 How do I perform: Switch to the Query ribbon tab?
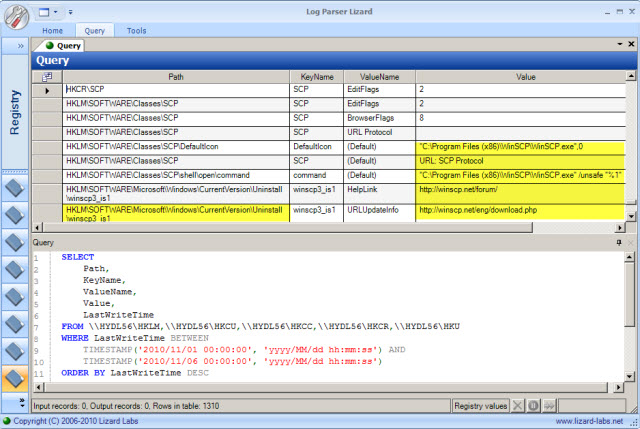click(x=95, y=31)
